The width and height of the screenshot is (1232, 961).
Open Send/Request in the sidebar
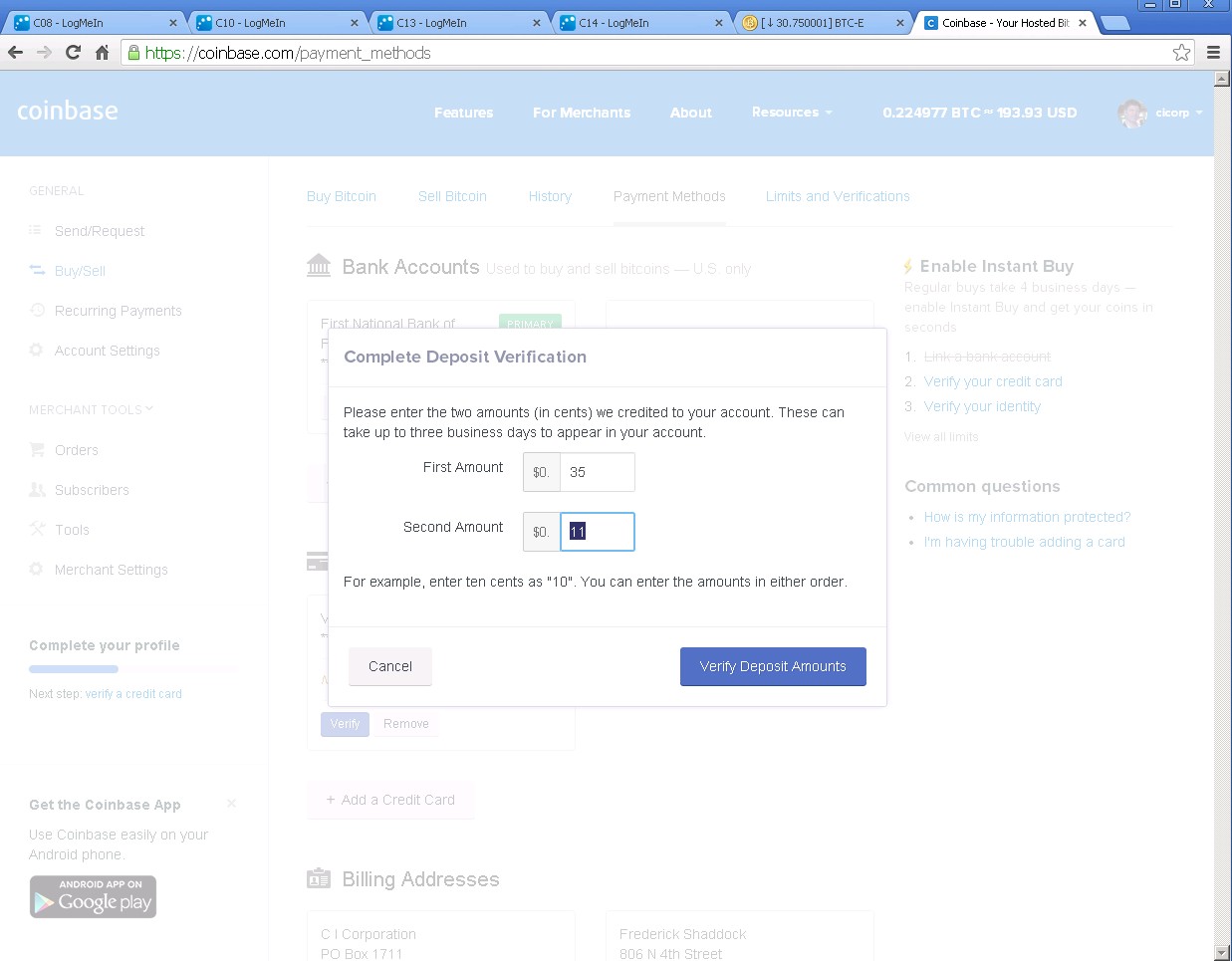(100, 231)
